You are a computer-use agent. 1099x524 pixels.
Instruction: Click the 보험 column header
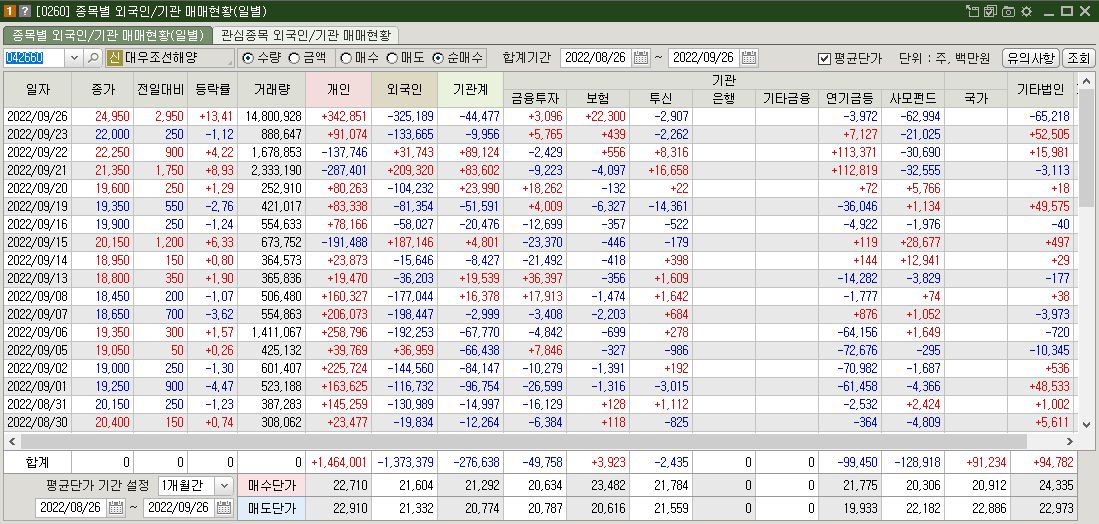[x=598, y=99]
